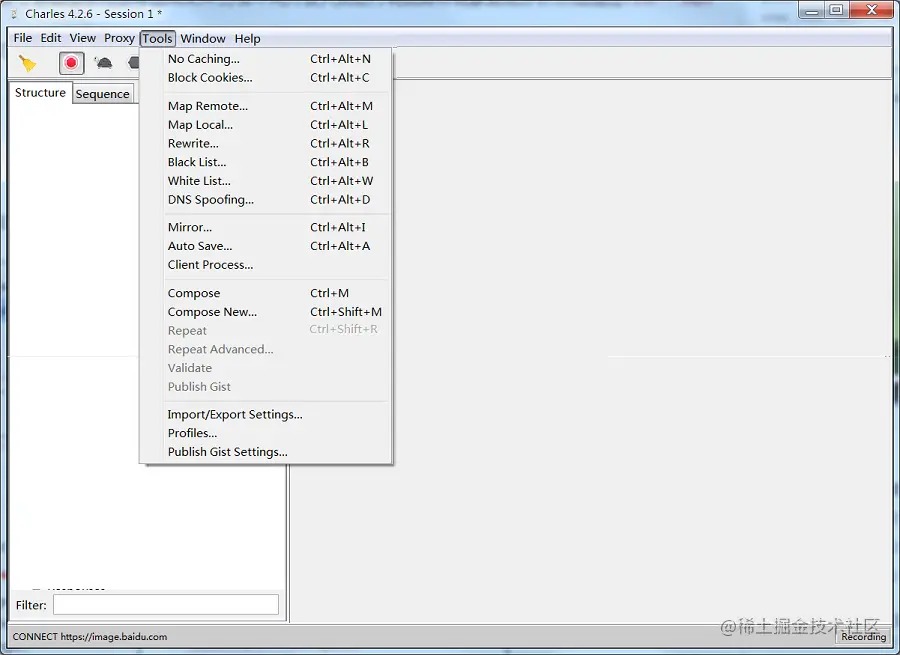Open Map Remote settings

[208, 106]
